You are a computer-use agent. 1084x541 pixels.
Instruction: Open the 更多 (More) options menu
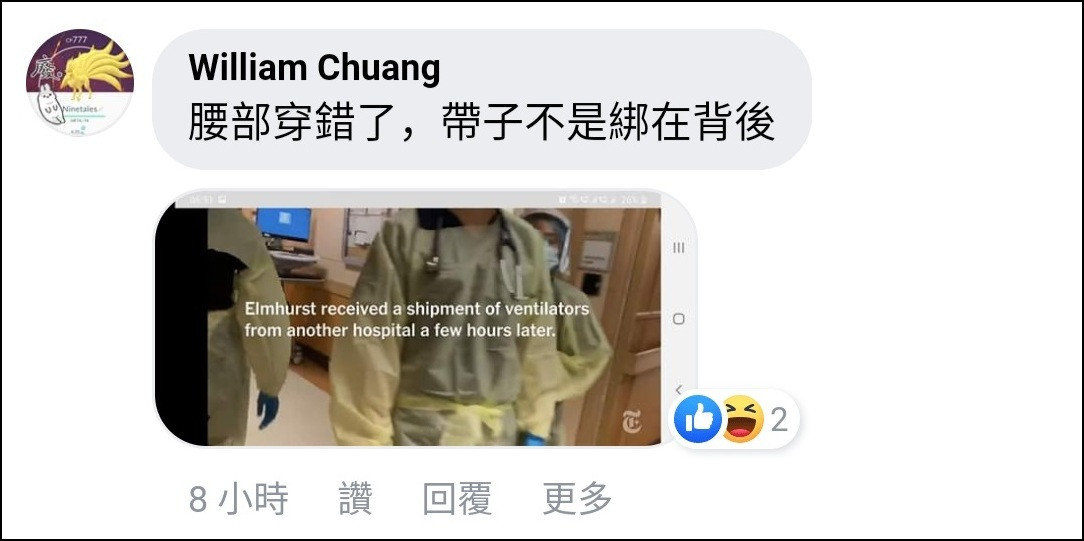578,498
